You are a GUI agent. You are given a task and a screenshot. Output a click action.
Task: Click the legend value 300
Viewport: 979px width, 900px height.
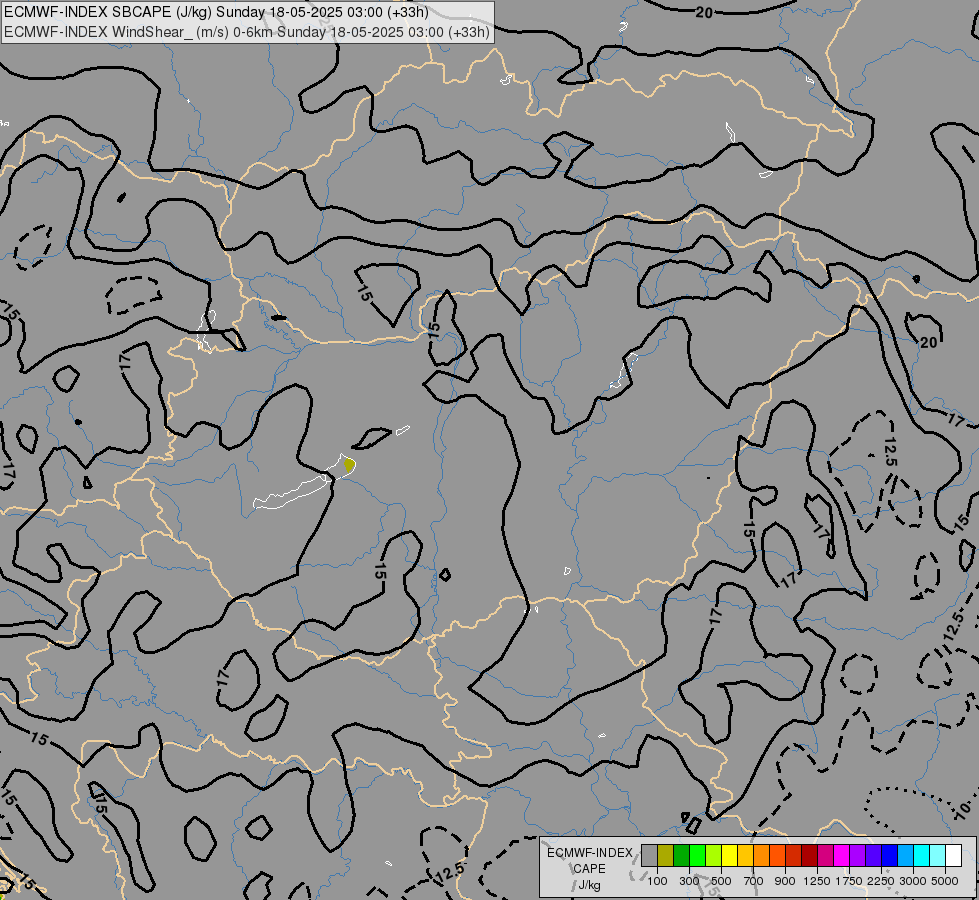coord(689,881)
